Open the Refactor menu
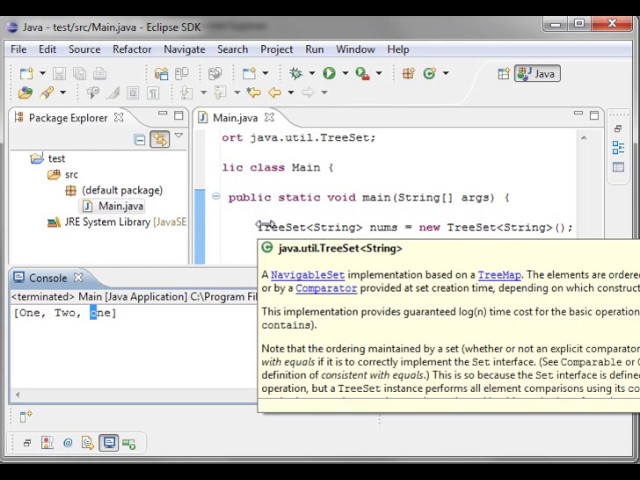Viewport: 640px width, 480px height. [x=132, y=49]
